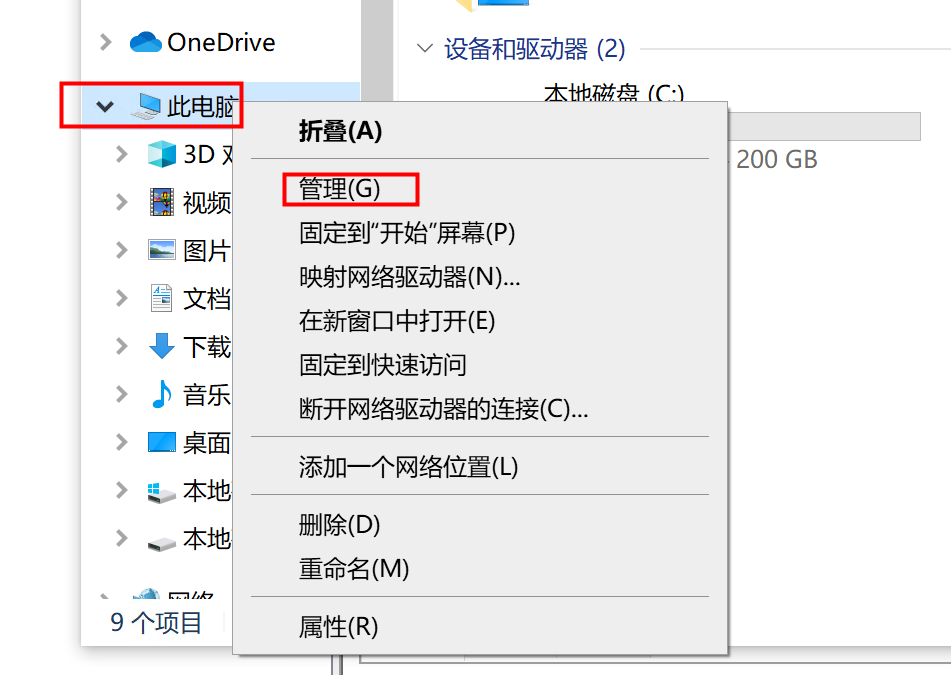951x675 pixels.
Task: Expand the 视频 folder chevron
Action: (122, 202)
